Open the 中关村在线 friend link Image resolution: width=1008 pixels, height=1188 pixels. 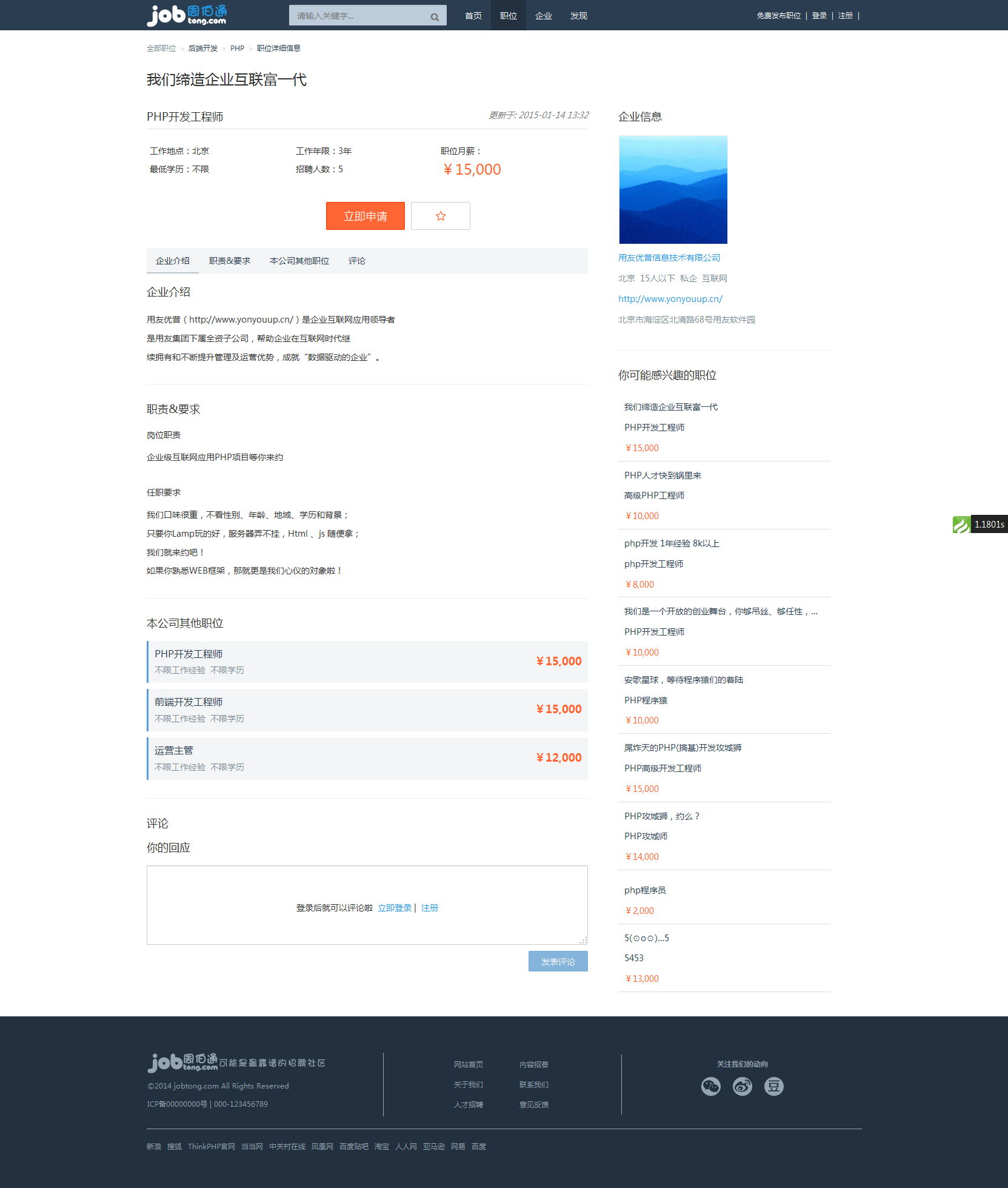pyautogui.click(x=287, y=1147)
